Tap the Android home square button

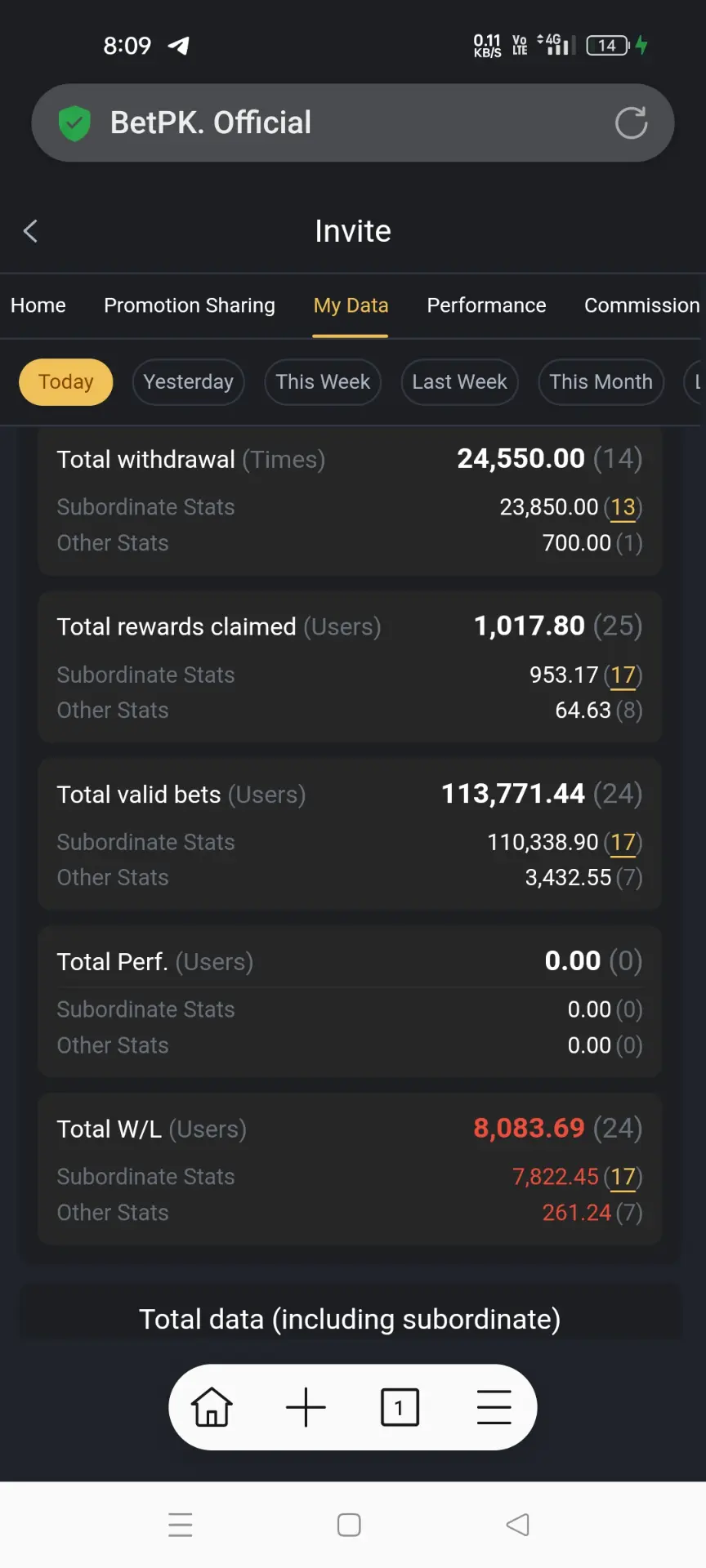[349, 1525]
